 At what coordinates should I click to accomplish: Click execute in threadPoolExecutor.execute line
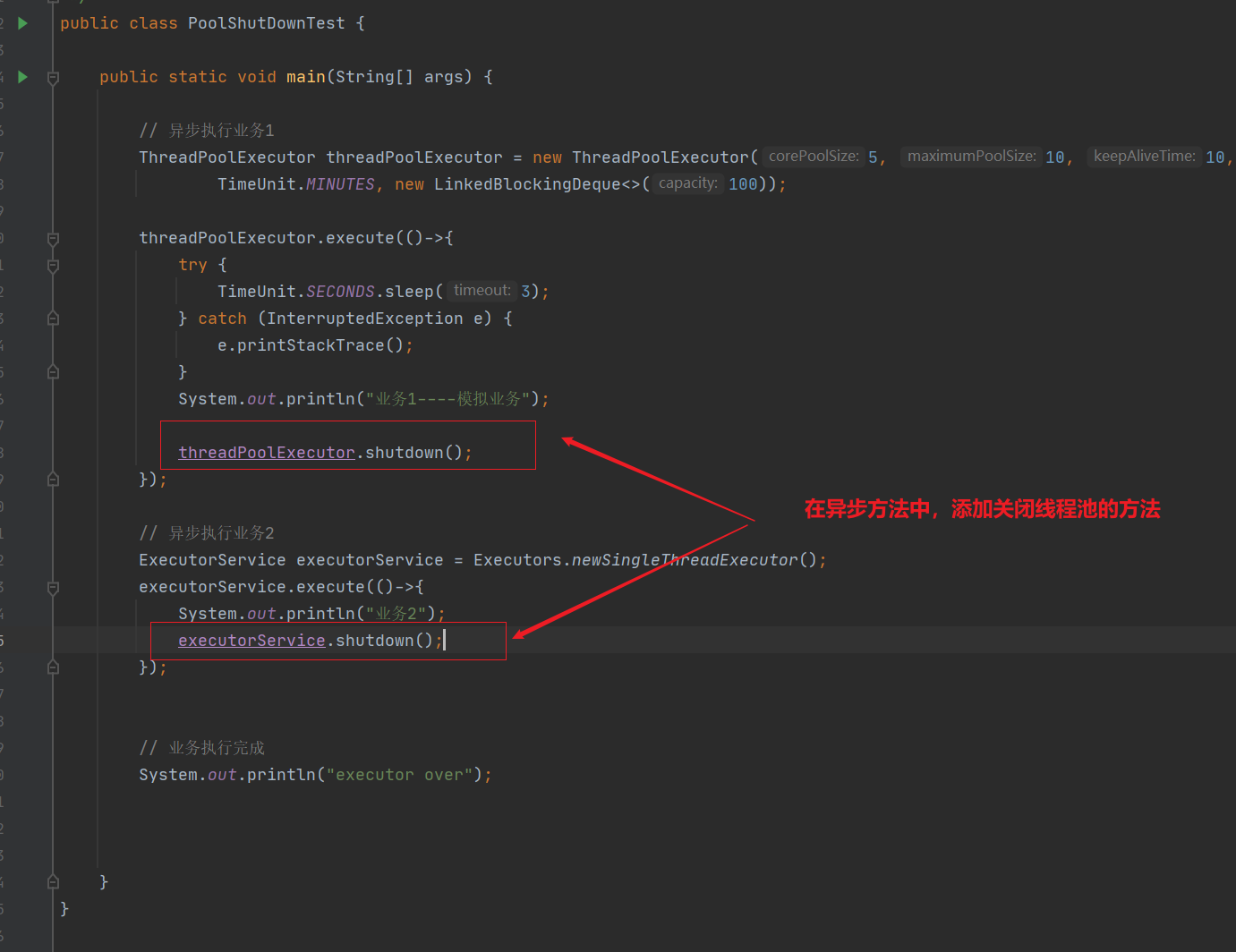[360, 238]
